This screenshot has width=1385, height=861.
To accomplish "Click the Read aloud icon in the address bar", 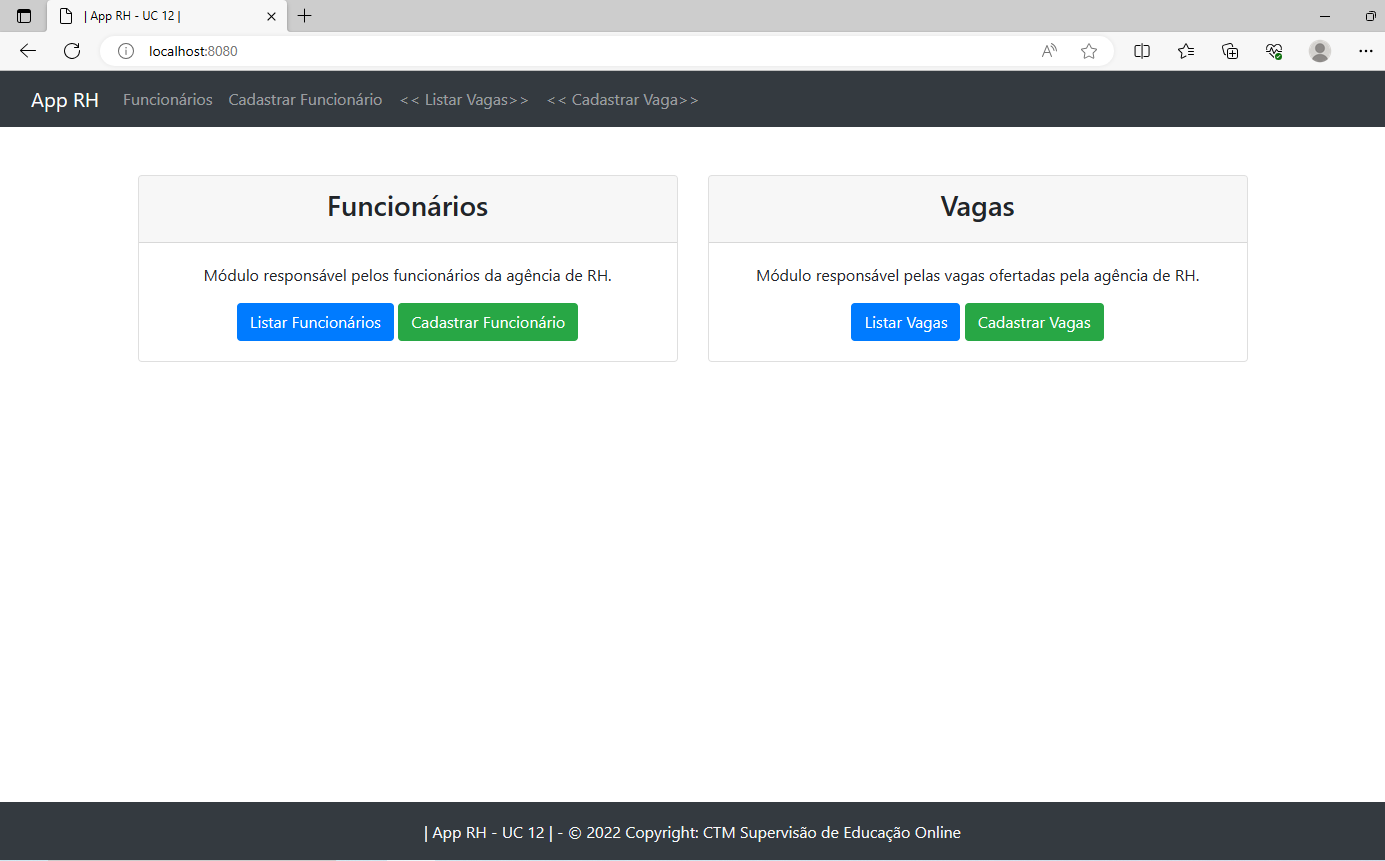I will [1047, 51].
